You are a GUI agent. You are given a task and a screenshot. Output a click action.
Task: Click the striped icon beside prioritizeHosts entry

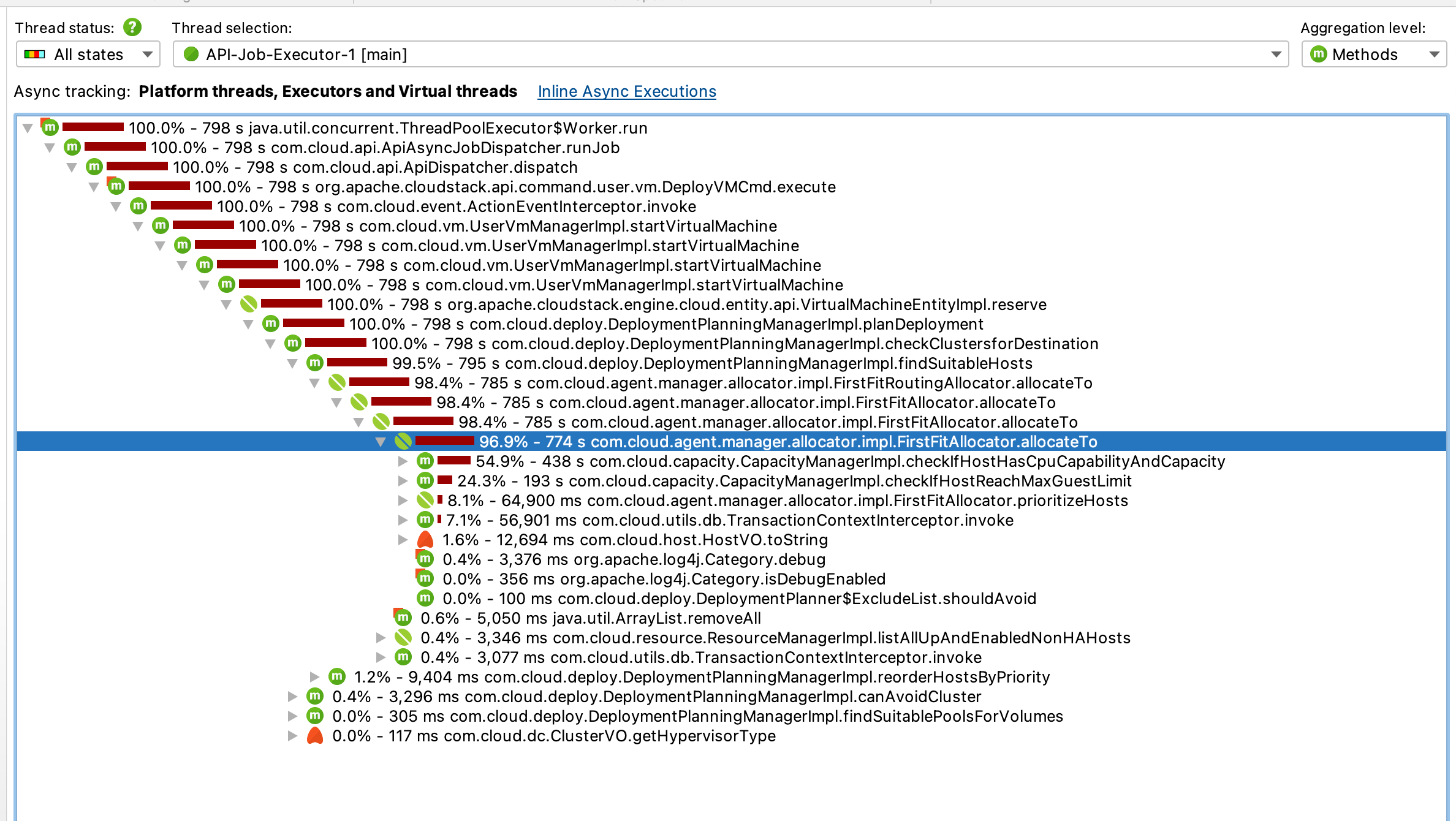425,501
